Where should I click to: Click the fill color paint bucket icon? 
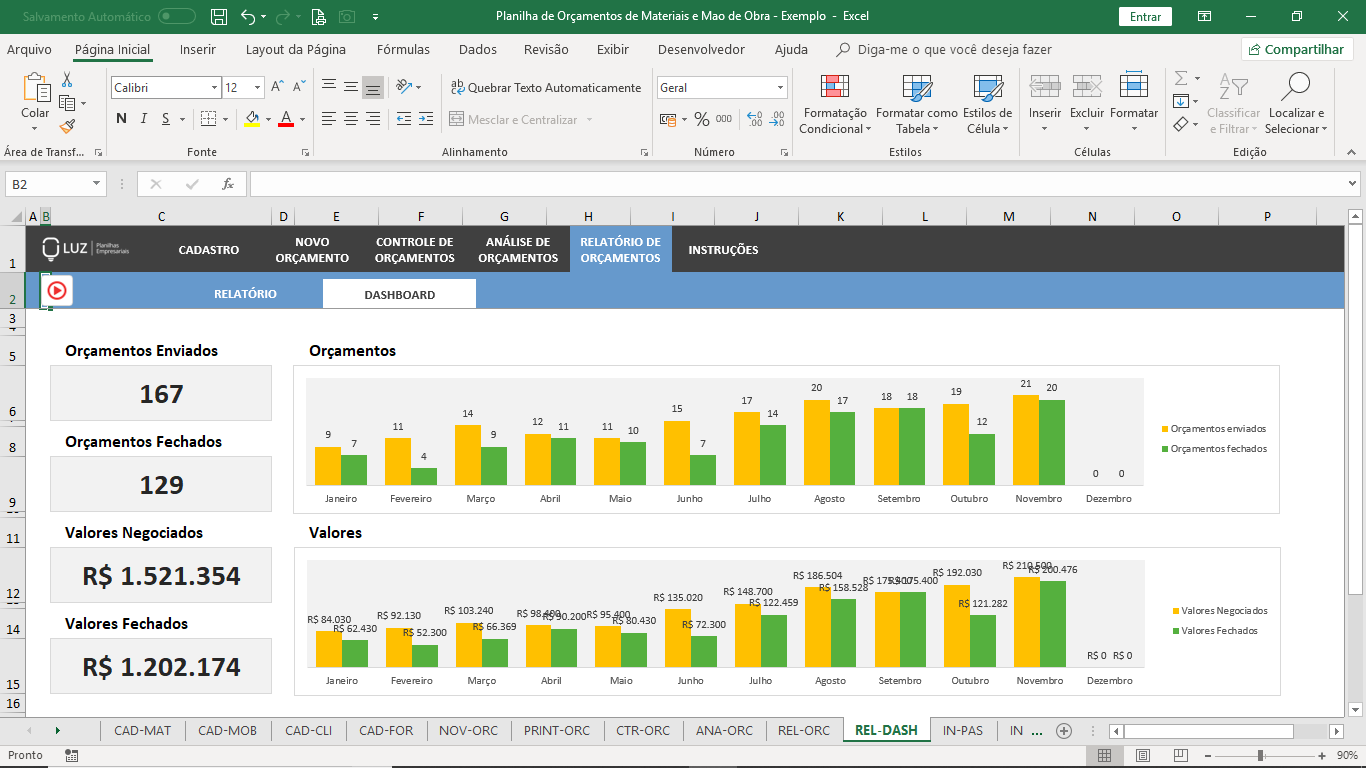coord(252,119)
